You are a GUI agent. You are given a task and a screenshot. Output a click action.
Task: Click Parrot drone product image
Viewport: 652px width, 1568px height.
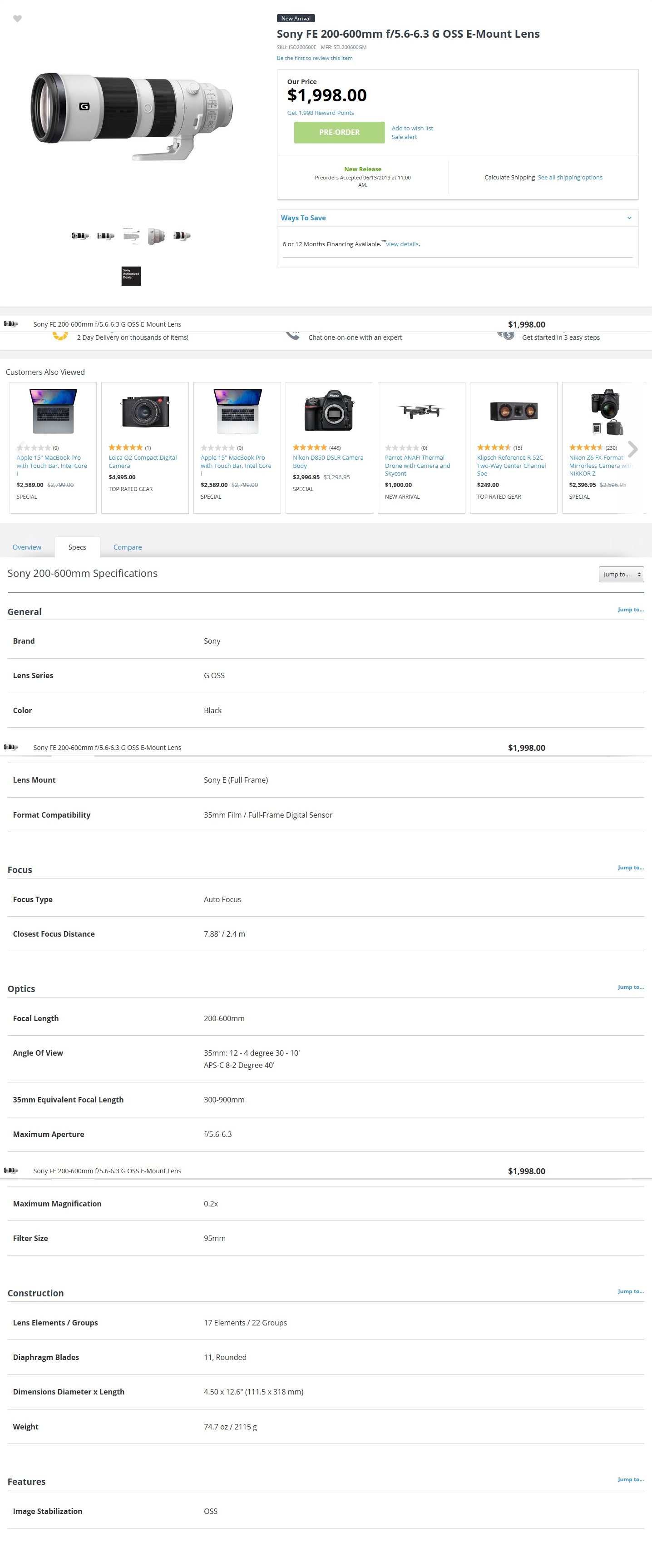click(x=421, y=411)
